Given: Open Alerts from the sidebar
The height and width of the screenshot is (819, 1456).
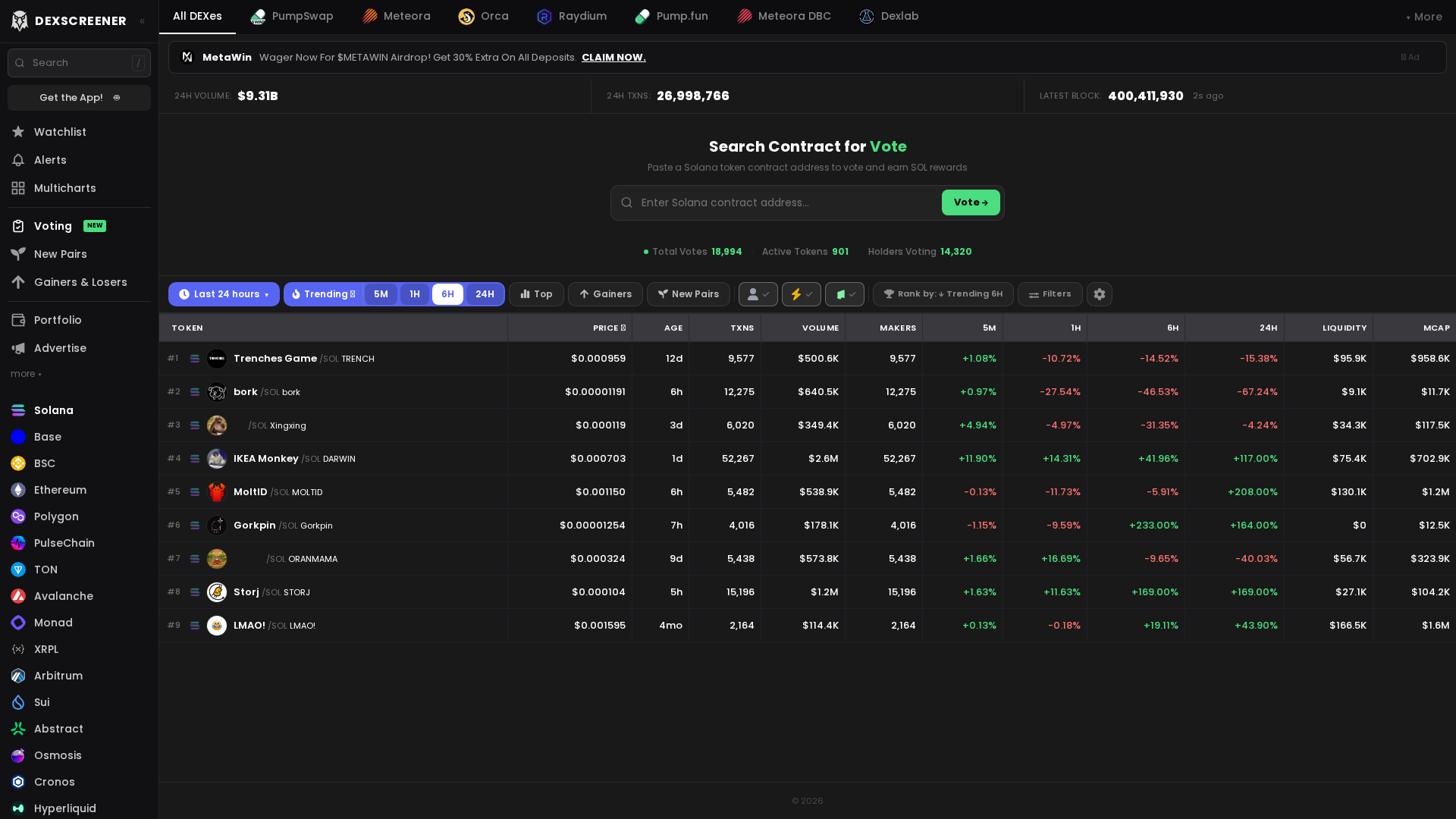Looking at the screenshot, I should pos(50,160).
